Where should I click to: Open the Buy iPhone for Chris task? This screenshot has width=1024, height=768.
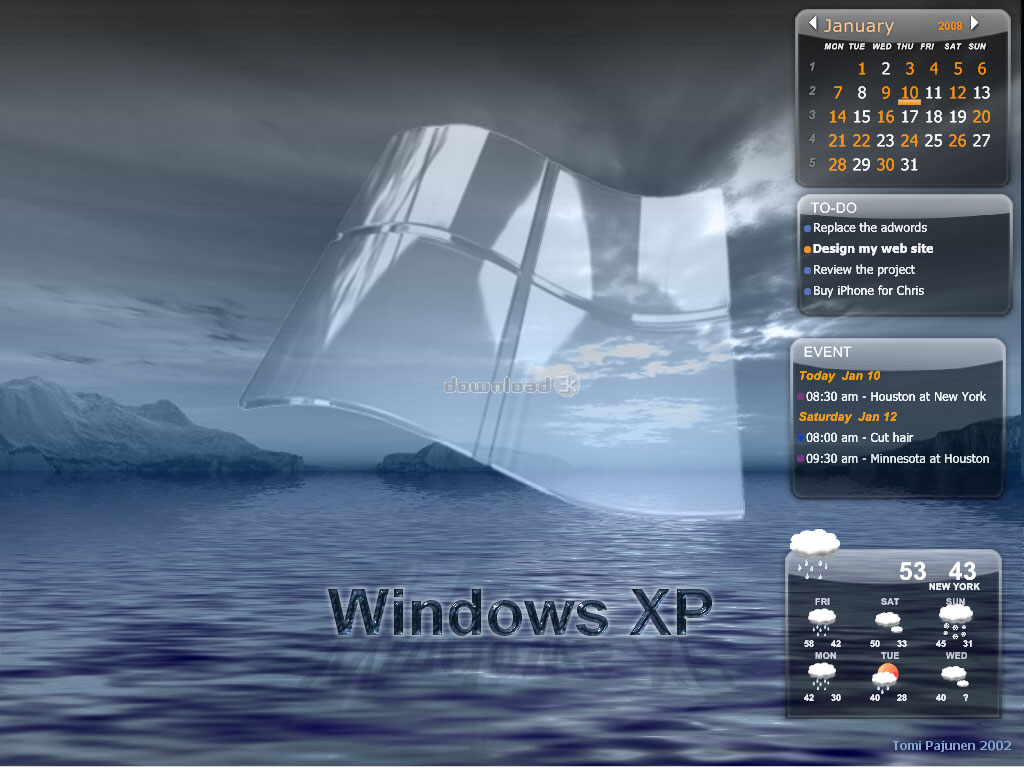click(x=869, y=291)
